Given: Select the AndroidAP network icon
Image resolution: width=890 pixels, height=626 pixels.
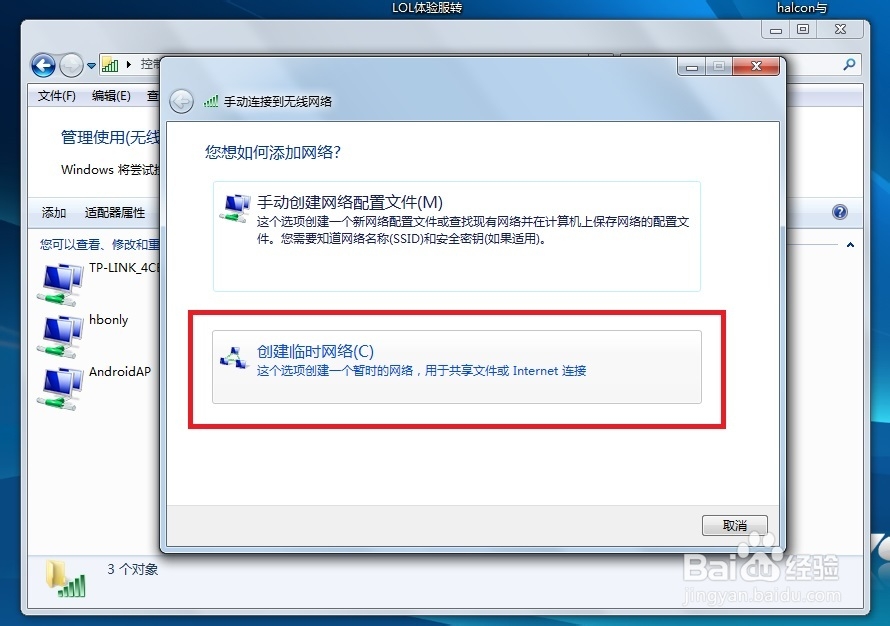Looking at the screenshot, I should pos(60,389).
